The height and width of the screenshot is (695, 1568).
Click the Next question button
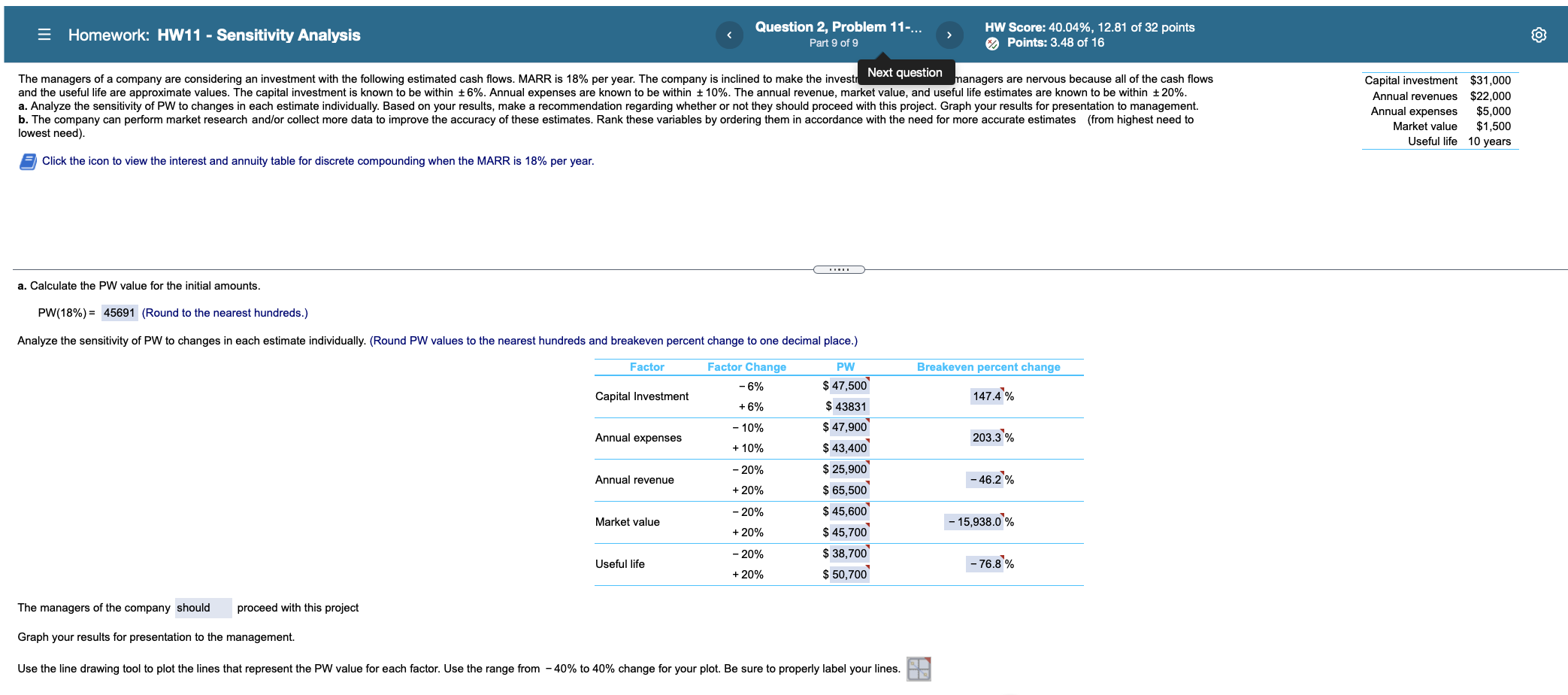904,71
